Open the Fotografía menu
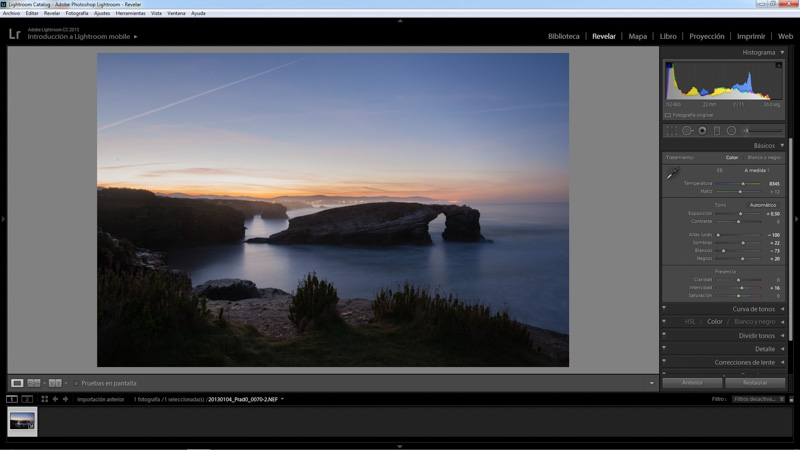The width and height of the screenshot is (800, 450). coord(77,13)
